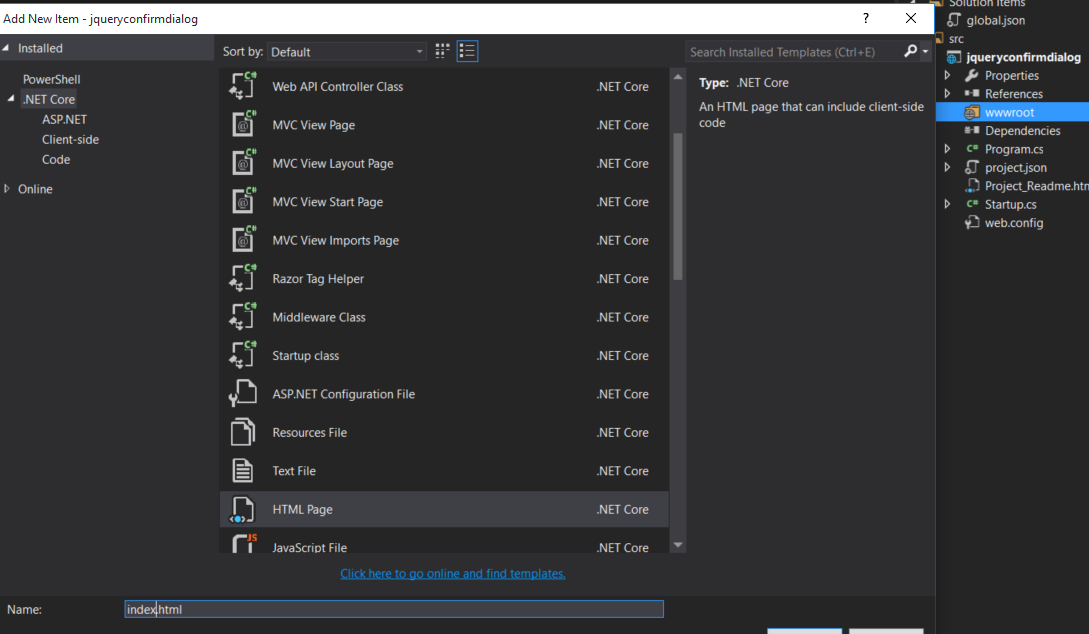Click the Text File row text

coord(294,471)
